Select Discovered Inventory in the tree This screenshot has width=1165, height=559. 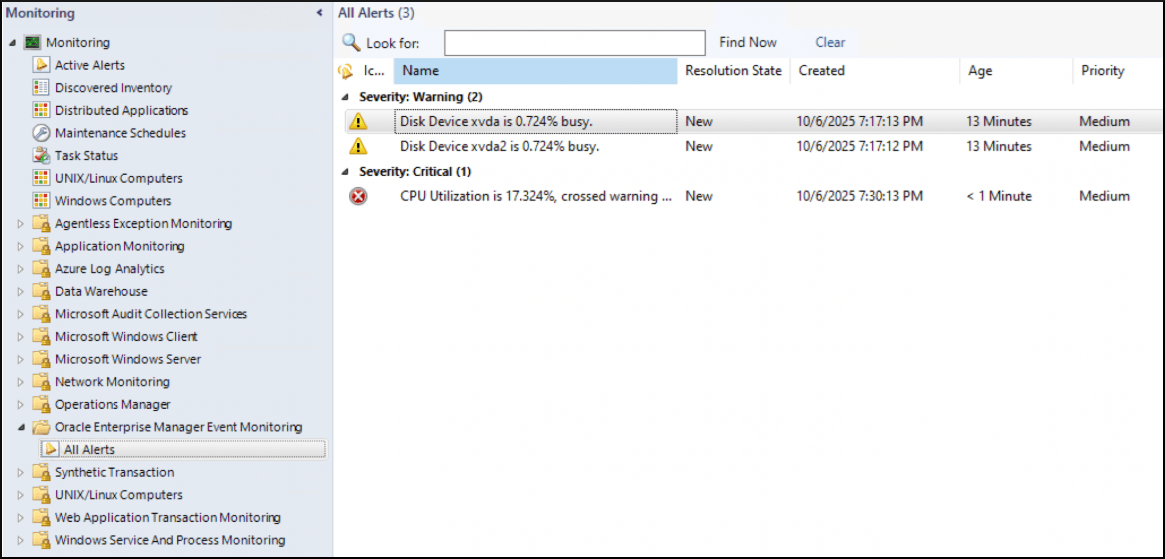pos(113,88)
